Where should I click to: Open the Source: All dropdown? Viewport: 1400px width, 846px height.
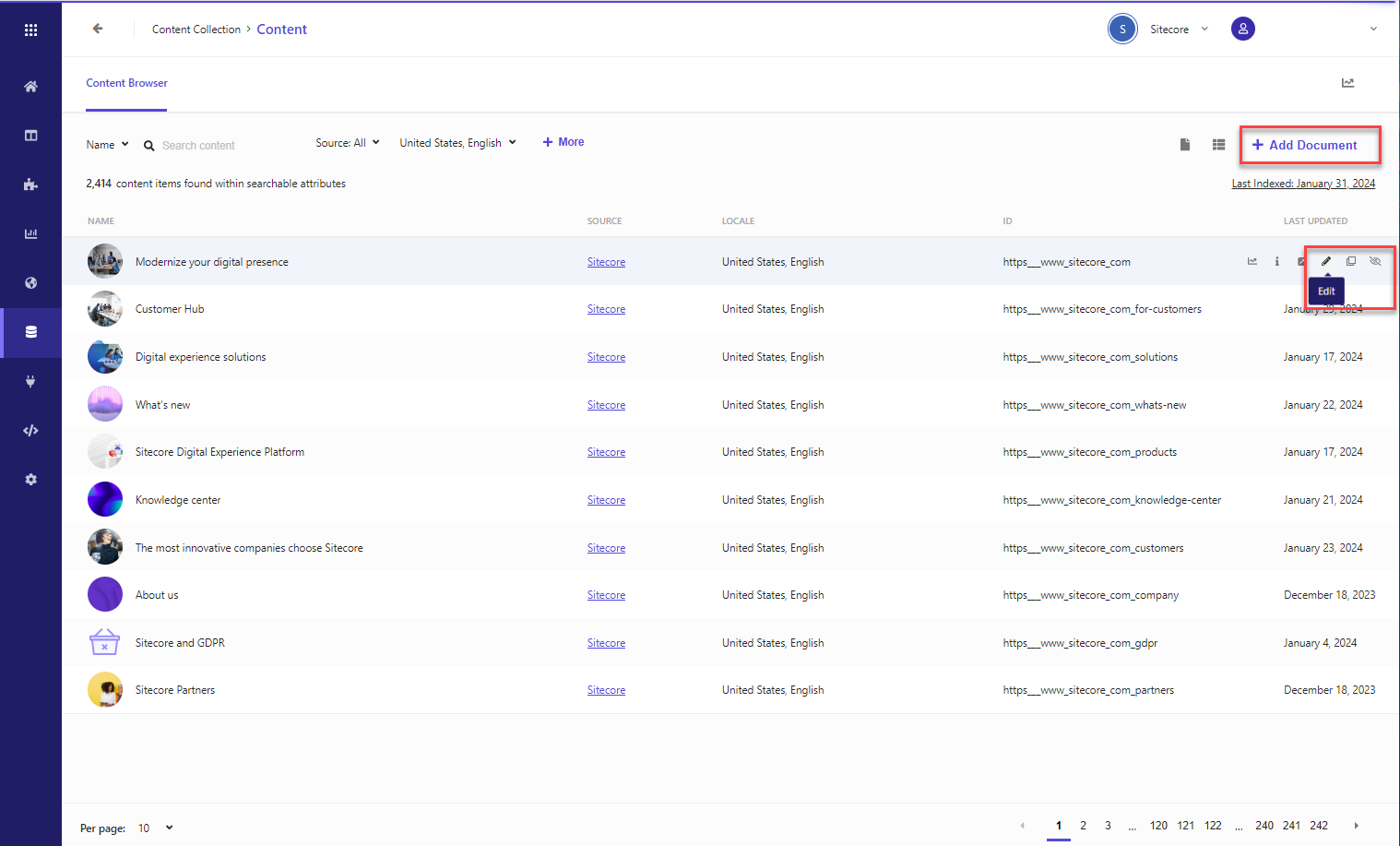click(x=348, y=143)
